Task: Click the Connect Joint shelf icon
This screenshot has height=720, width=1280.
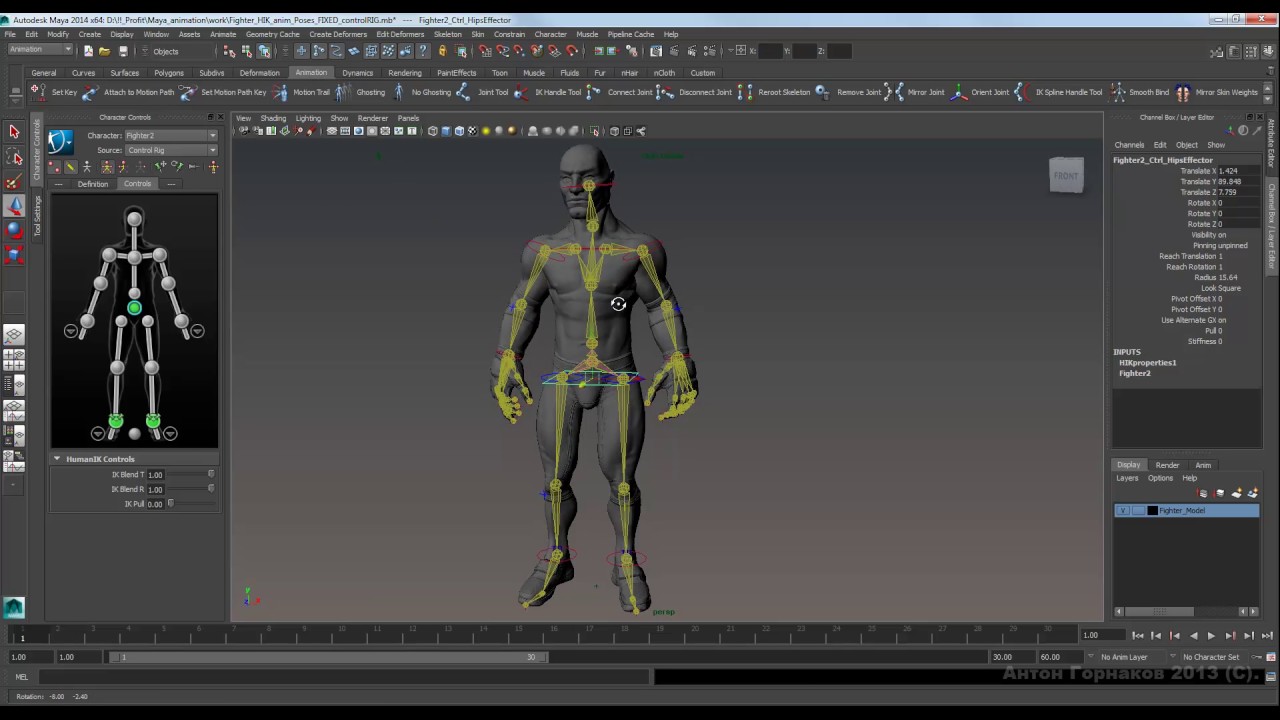Action: coord(594,92)
